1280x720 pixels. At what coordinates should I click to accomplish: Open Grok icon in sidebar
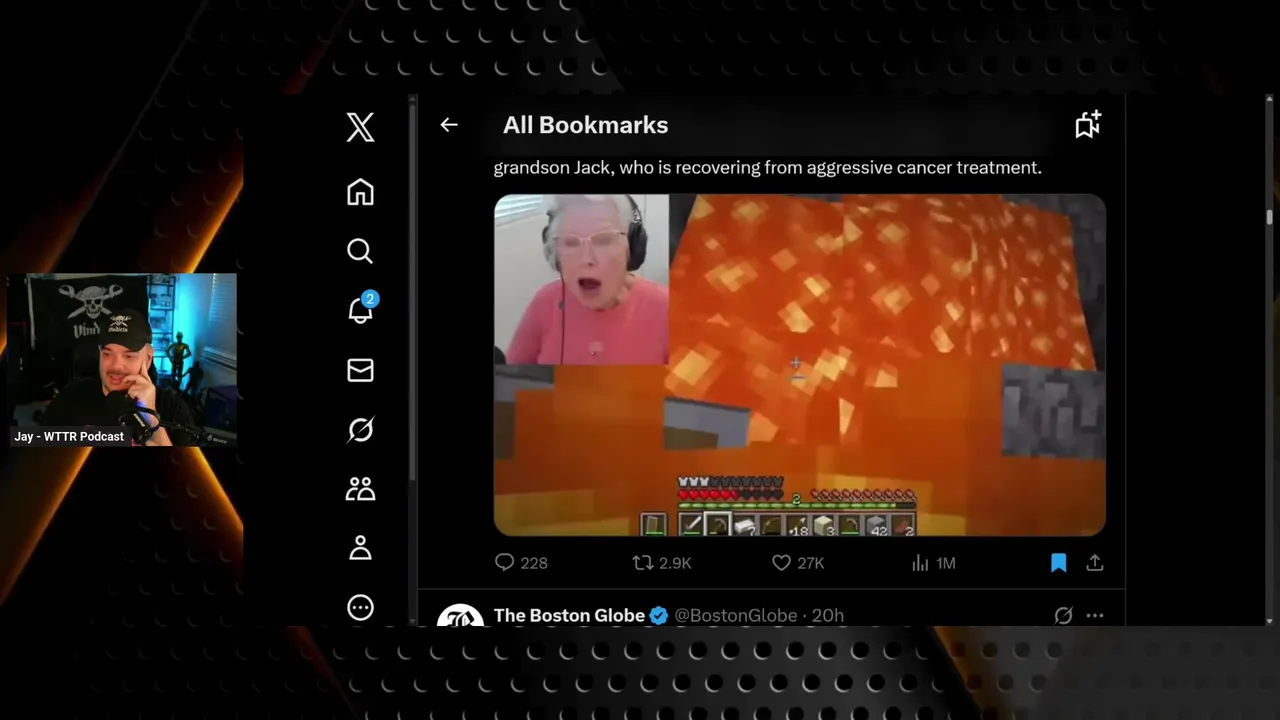click(360, 429)
